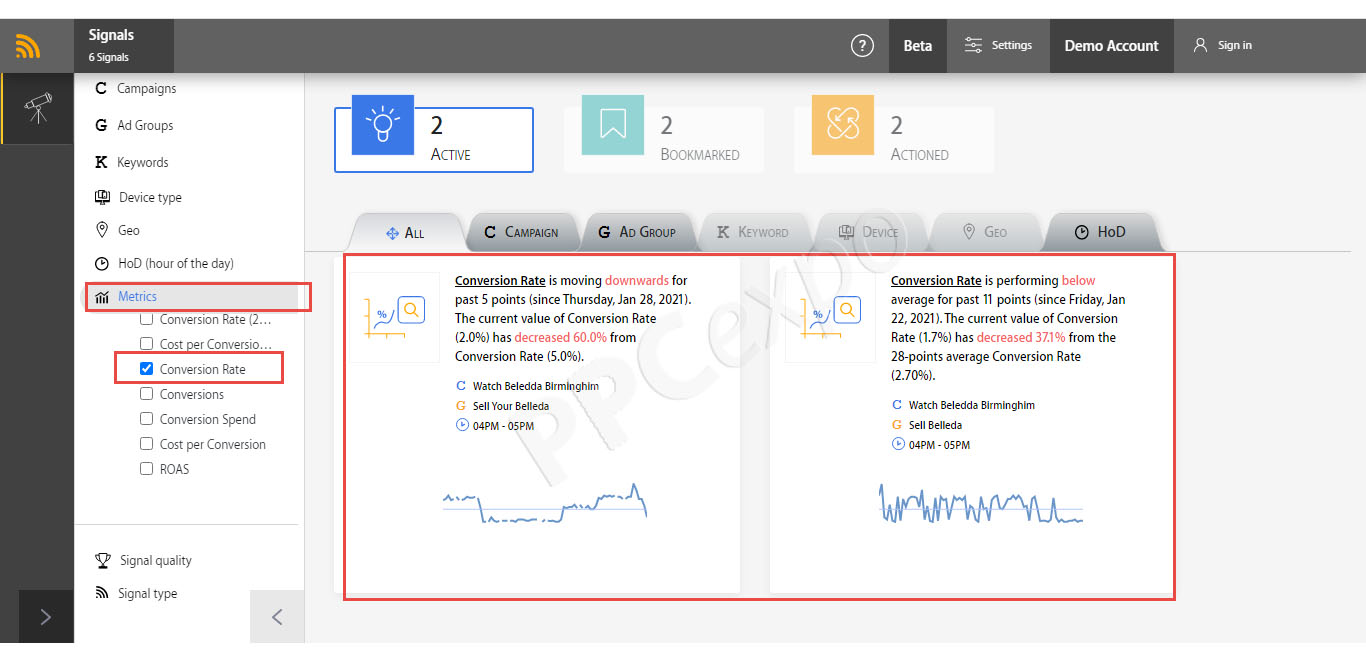Open the telescope icon in sidebar
1366x663 pixels.
coord(37,108)
